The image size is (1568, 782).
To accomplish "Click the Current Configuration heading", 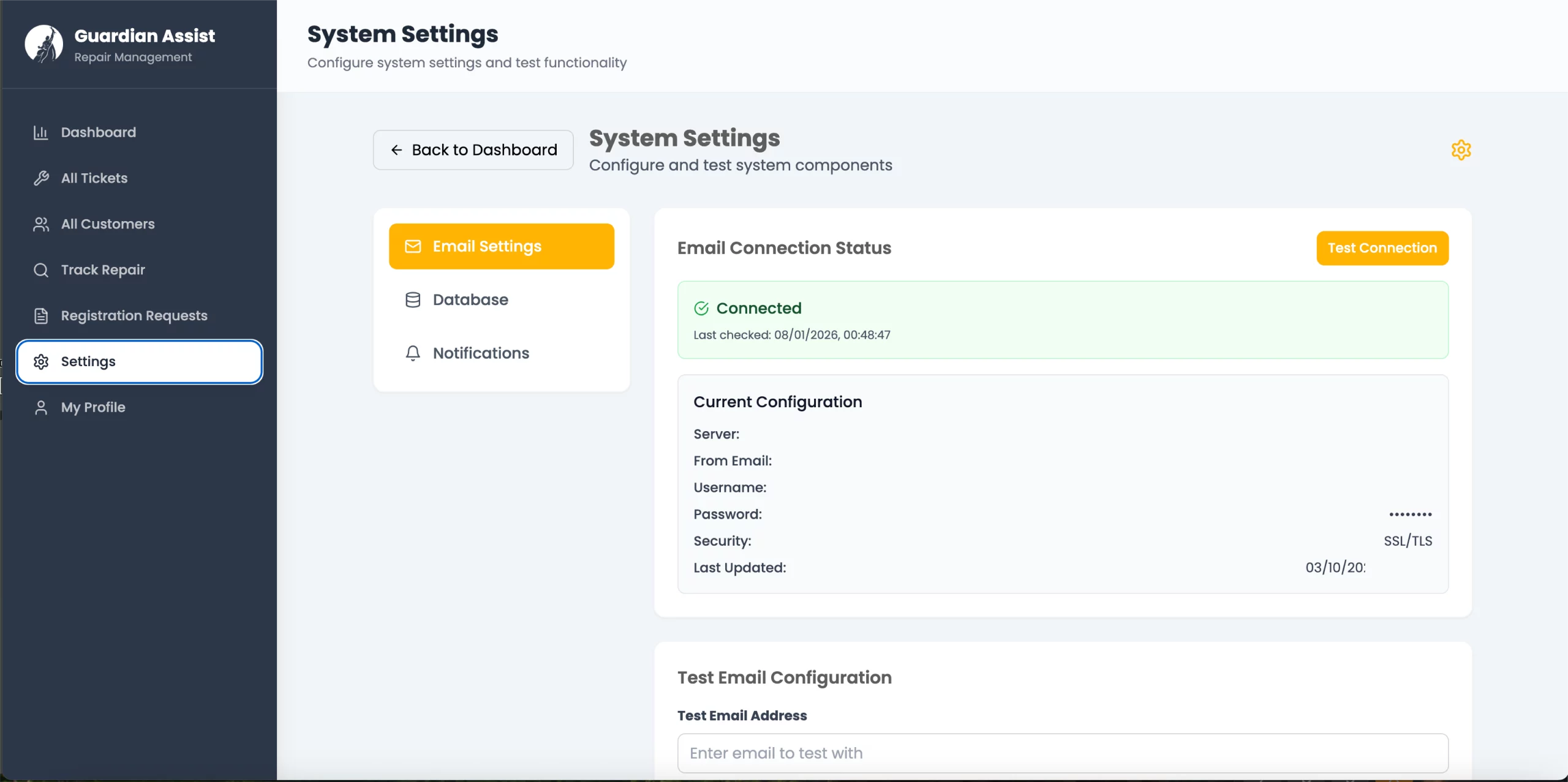I will pyautogui.click(x=778, y=402).
